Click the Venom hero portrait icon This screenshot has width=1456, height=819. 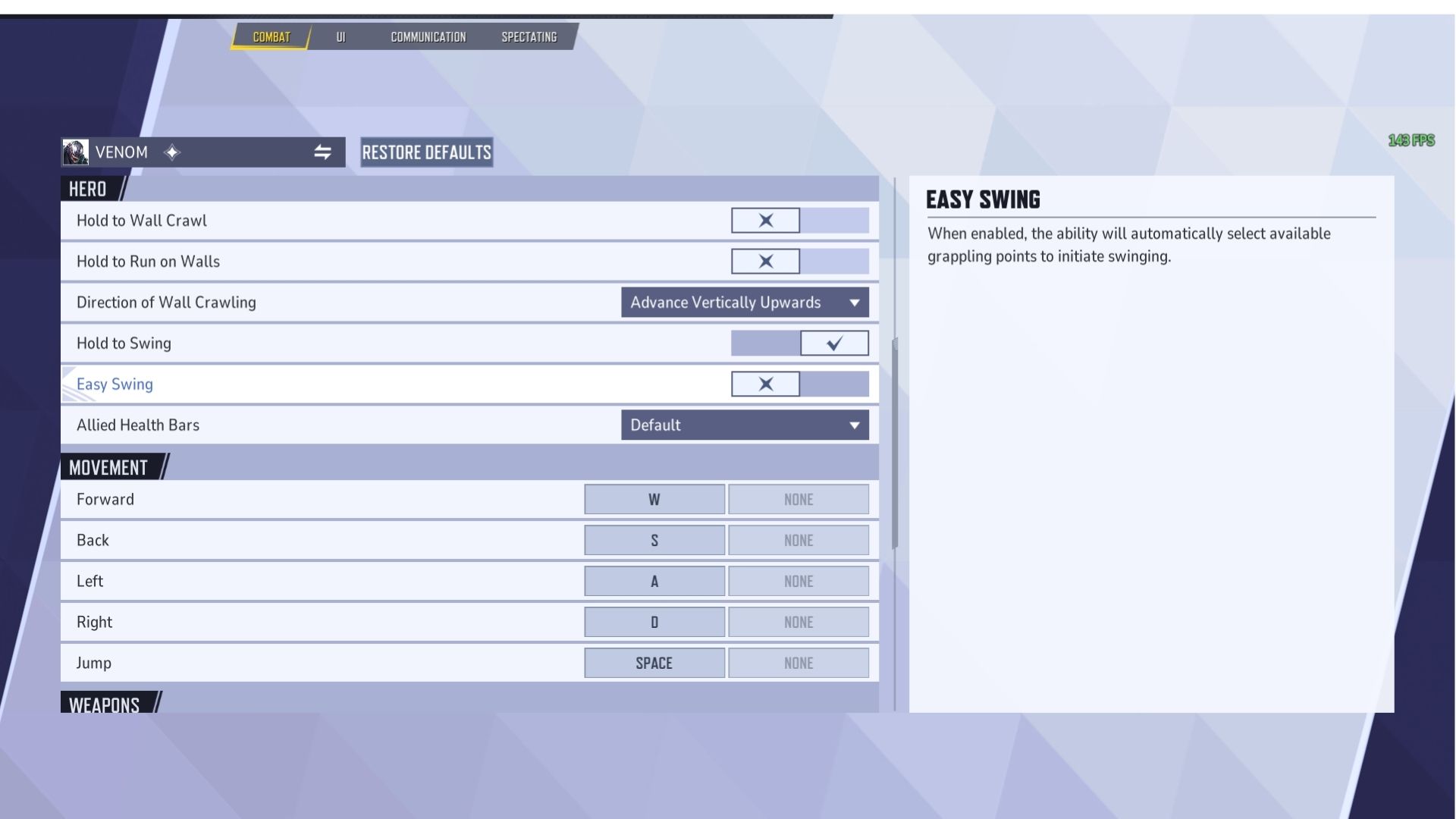(x=75, y=152)
